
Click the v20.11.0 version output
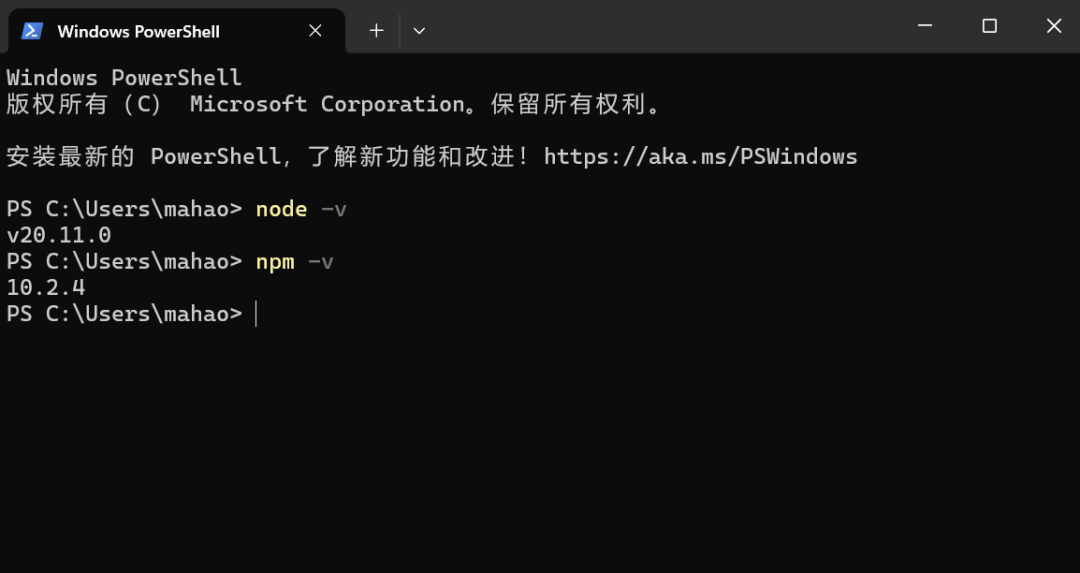tap(59, 235)
